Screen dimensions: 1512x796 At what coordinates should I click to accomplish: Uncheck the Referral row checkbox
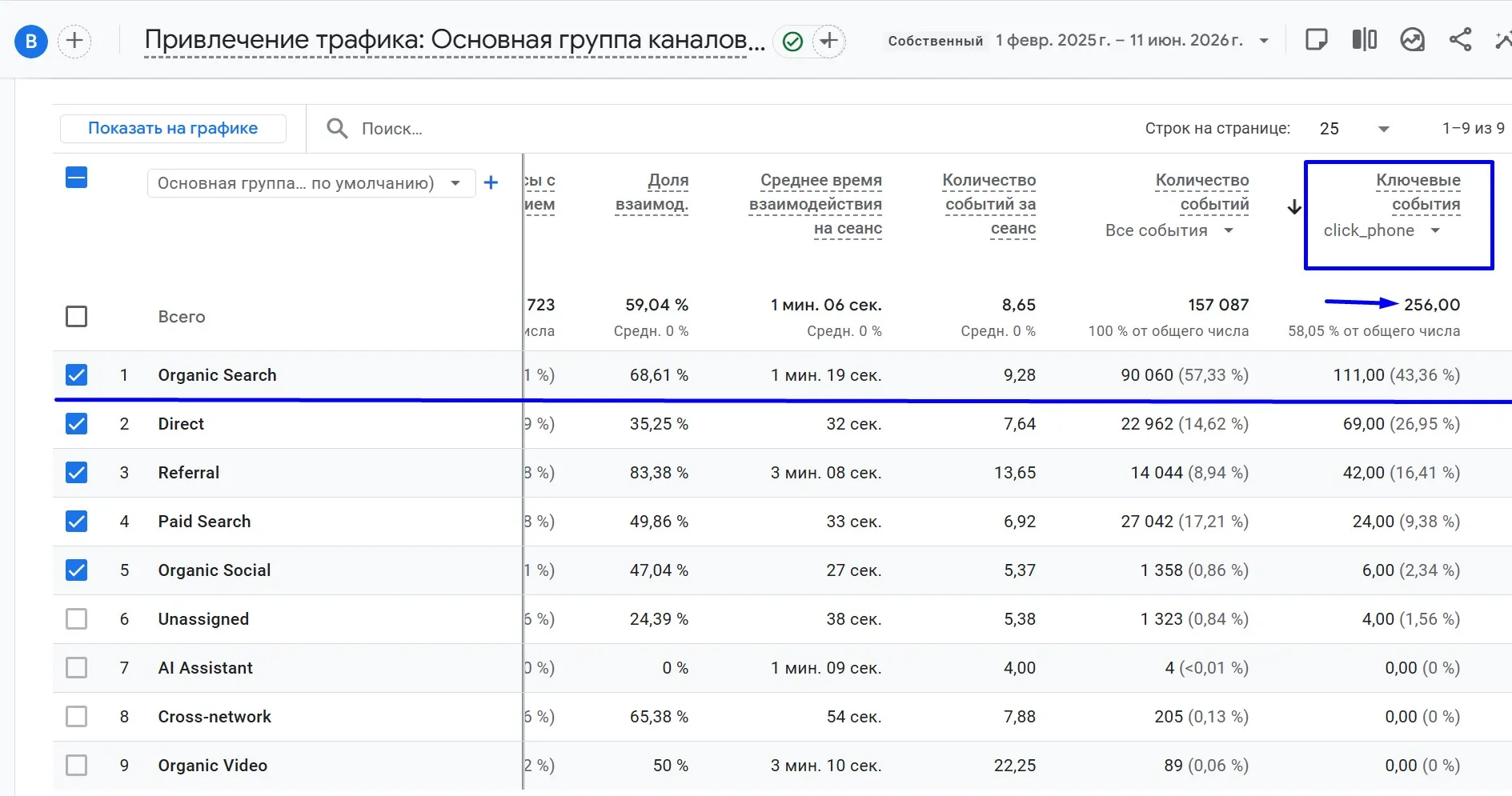coord(76,473)
